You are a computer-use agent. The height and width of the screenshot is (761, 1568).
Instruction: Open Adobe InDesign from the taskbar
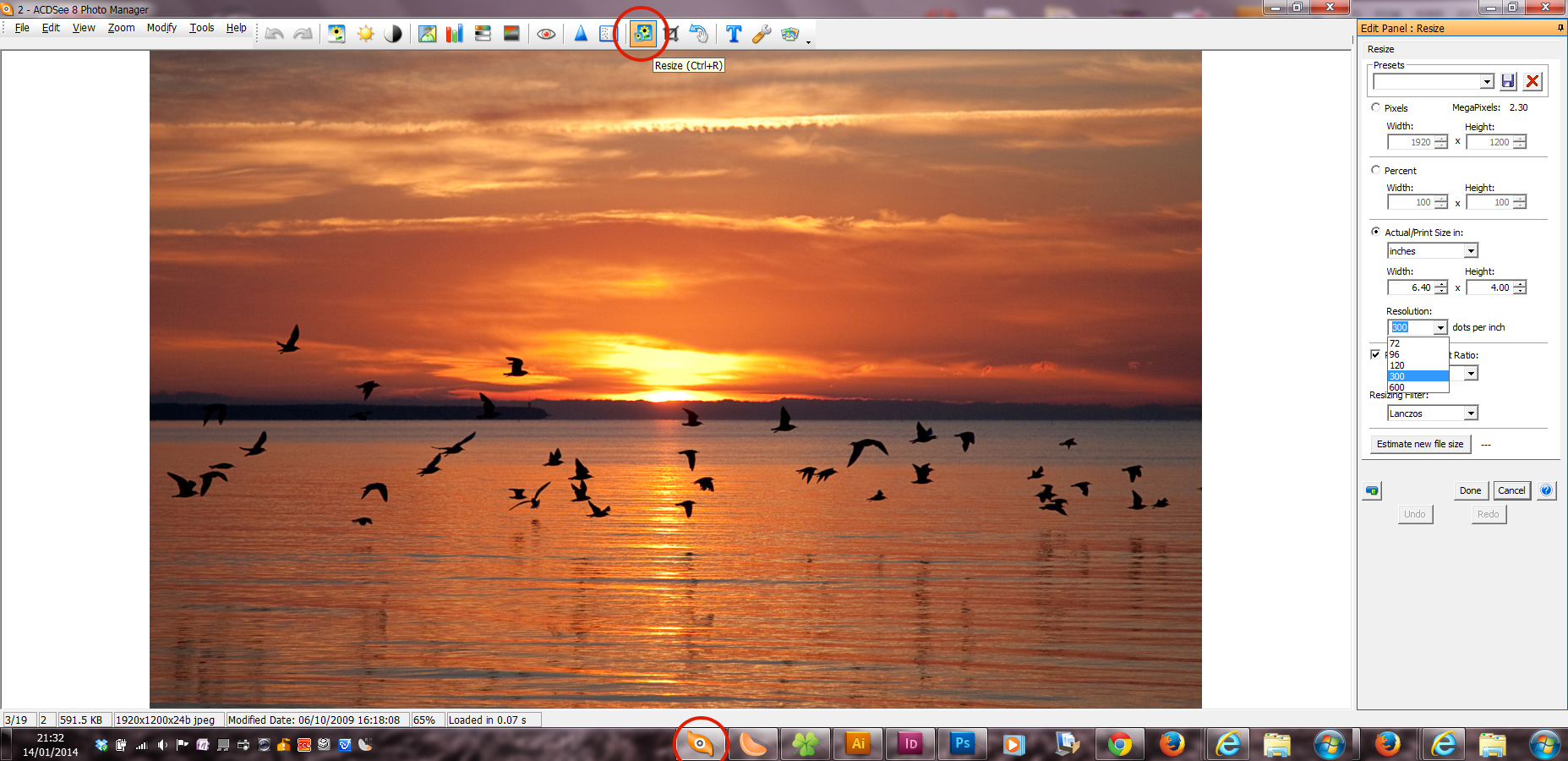pos(910,744)
